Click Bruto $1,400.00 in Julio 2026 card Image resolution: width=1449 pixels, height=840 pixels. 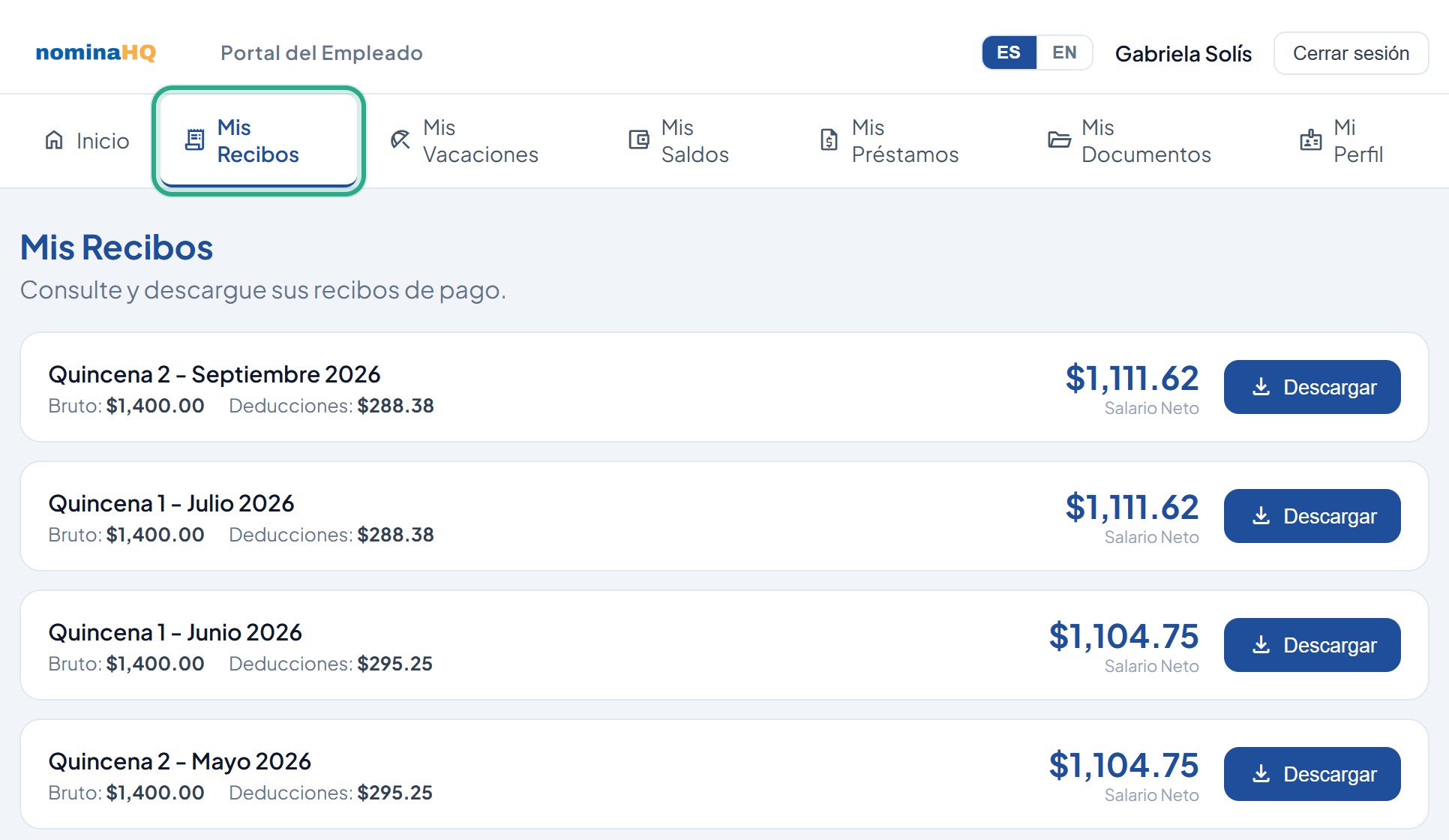127,535
